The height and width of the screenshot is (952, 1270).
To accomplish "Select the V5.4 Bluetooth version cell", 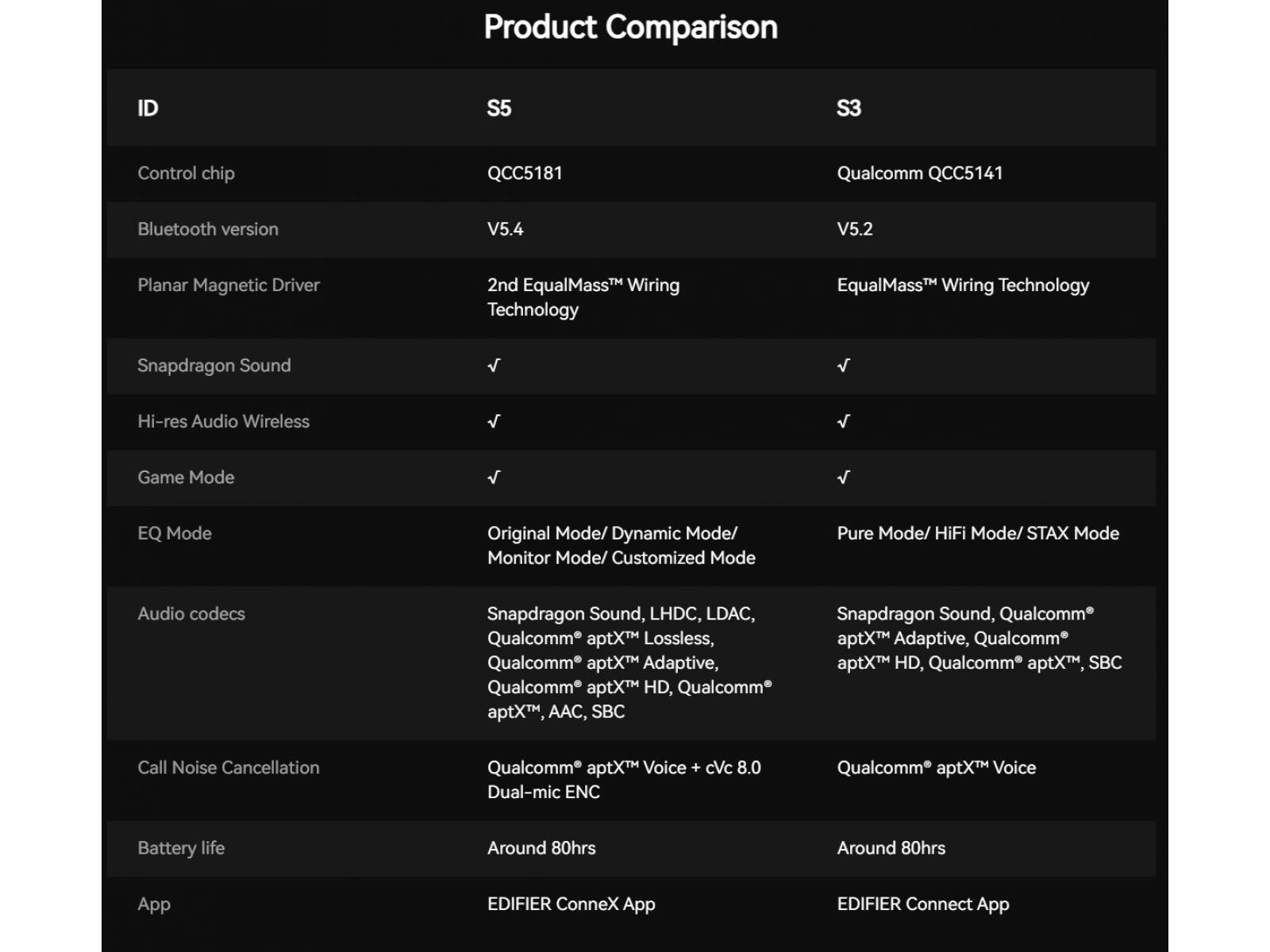I will click(x=506, y=229).
